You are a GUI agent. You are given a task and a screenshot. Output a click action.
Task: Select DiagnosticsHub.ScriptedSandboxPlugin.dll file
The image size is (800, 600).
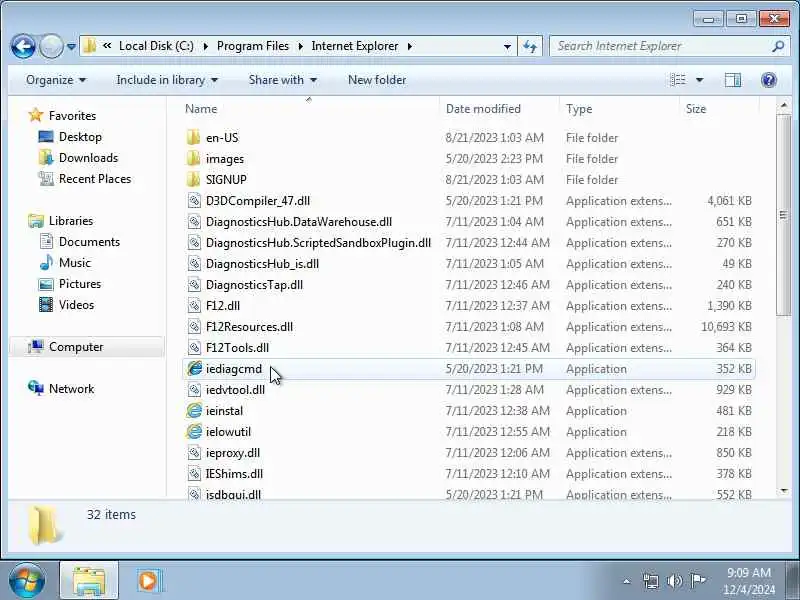(318, 242)
